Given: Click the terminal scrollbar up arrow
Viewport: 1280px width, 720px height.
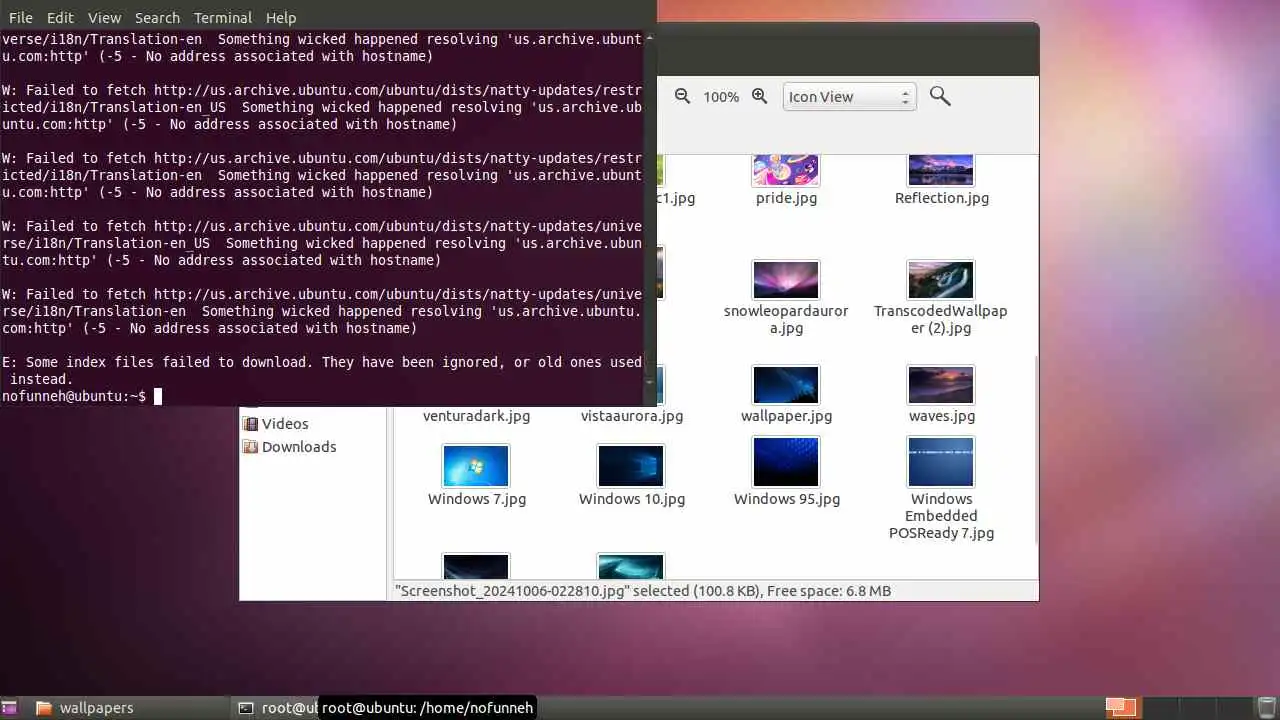Looking at the screenshot, I should [650, 38].
